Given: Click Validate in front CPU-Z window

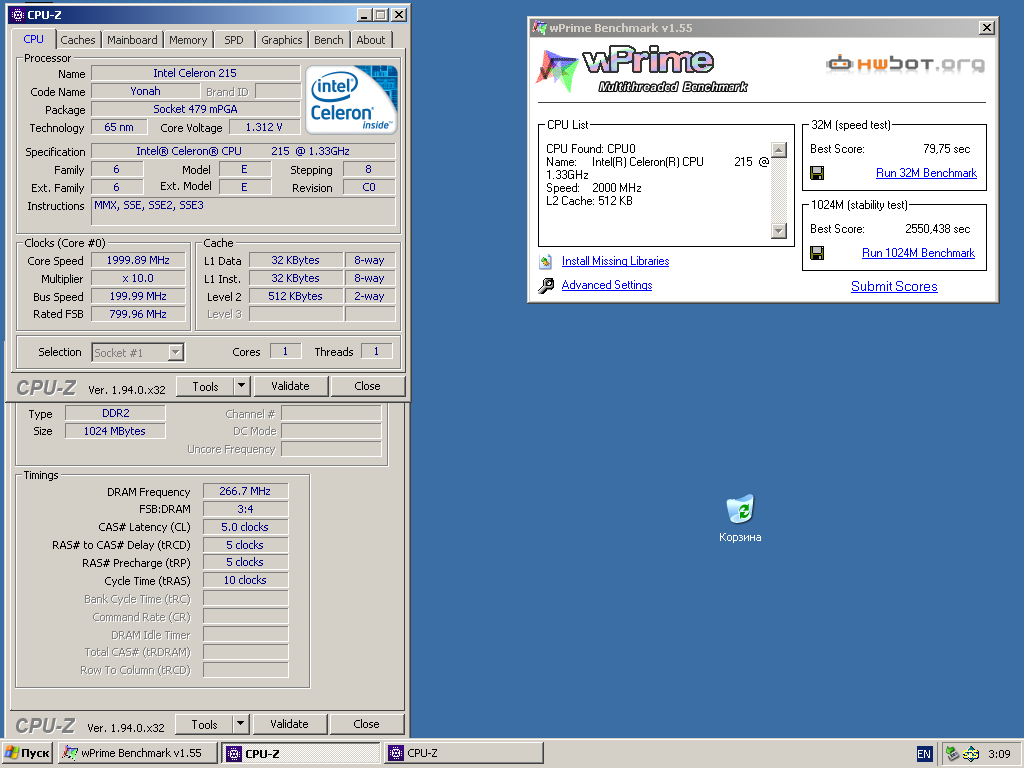Looking at the screenshot, I should coord(291,386).
